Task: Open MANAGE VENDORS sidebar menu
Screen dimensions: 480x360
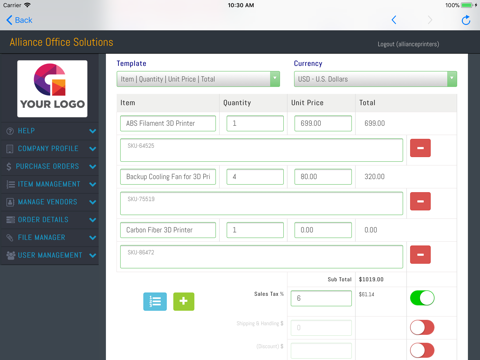Action: point(49,202)
